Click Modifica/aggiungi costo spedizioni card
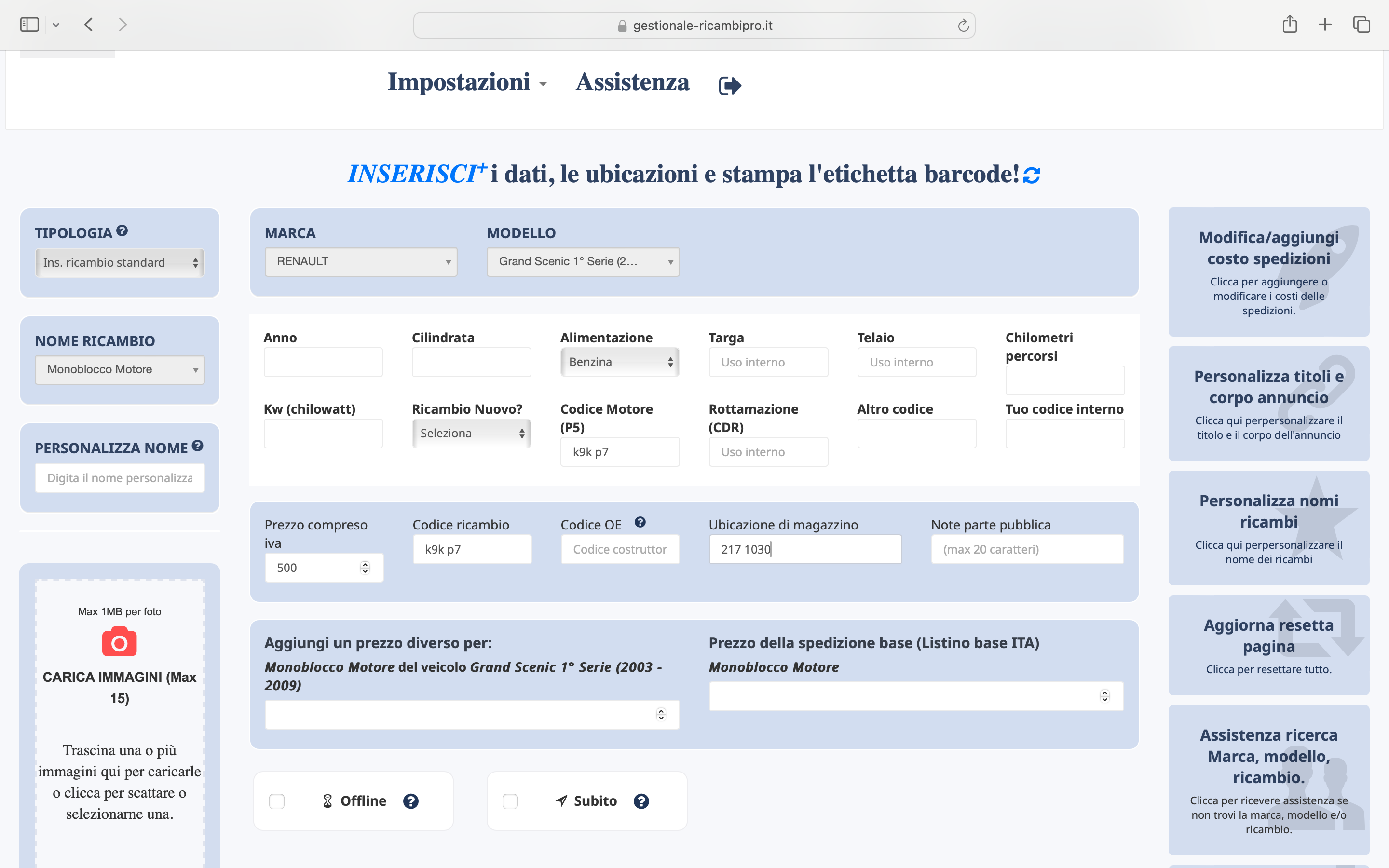Image resolution: width=1389 pixels, height=868 pixels. 1268,272
